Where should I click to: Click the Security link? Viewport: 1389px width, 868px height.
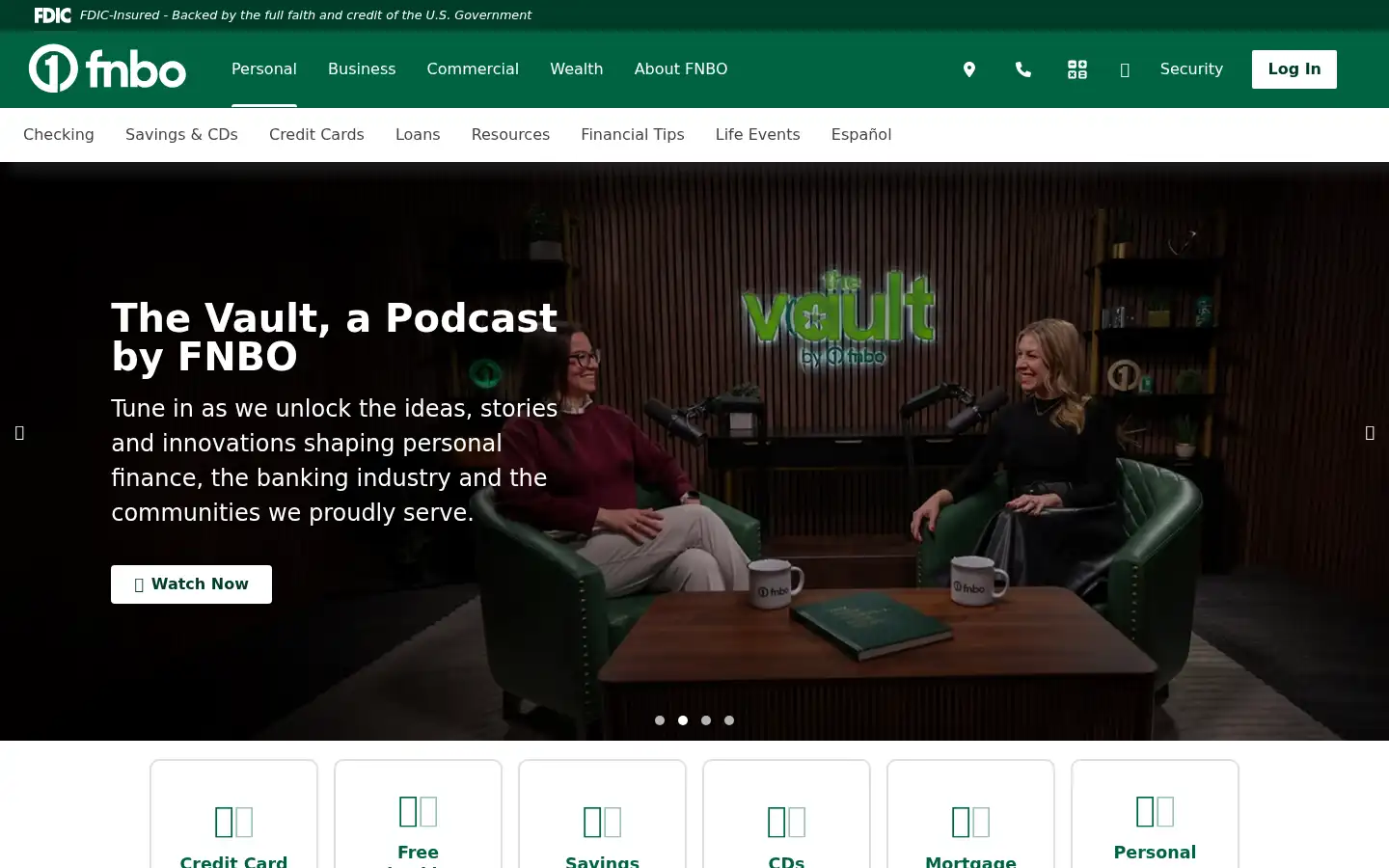pos(1191,69)
